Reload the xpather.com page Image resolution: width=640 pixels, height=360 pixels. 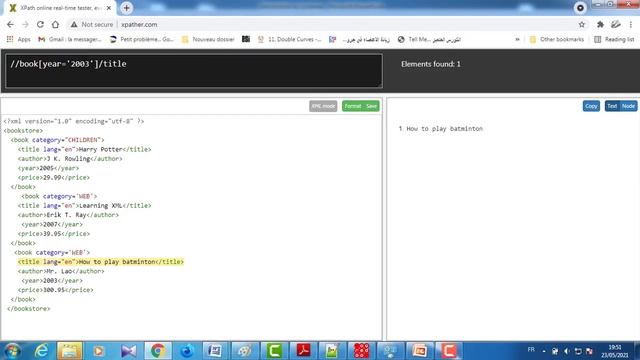point(40,24)
